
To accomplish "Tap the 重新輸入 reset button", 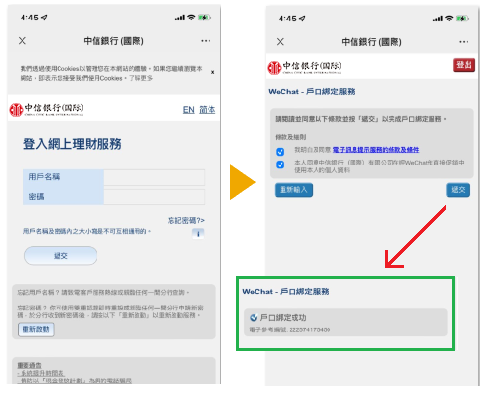I will pos(294,190).
